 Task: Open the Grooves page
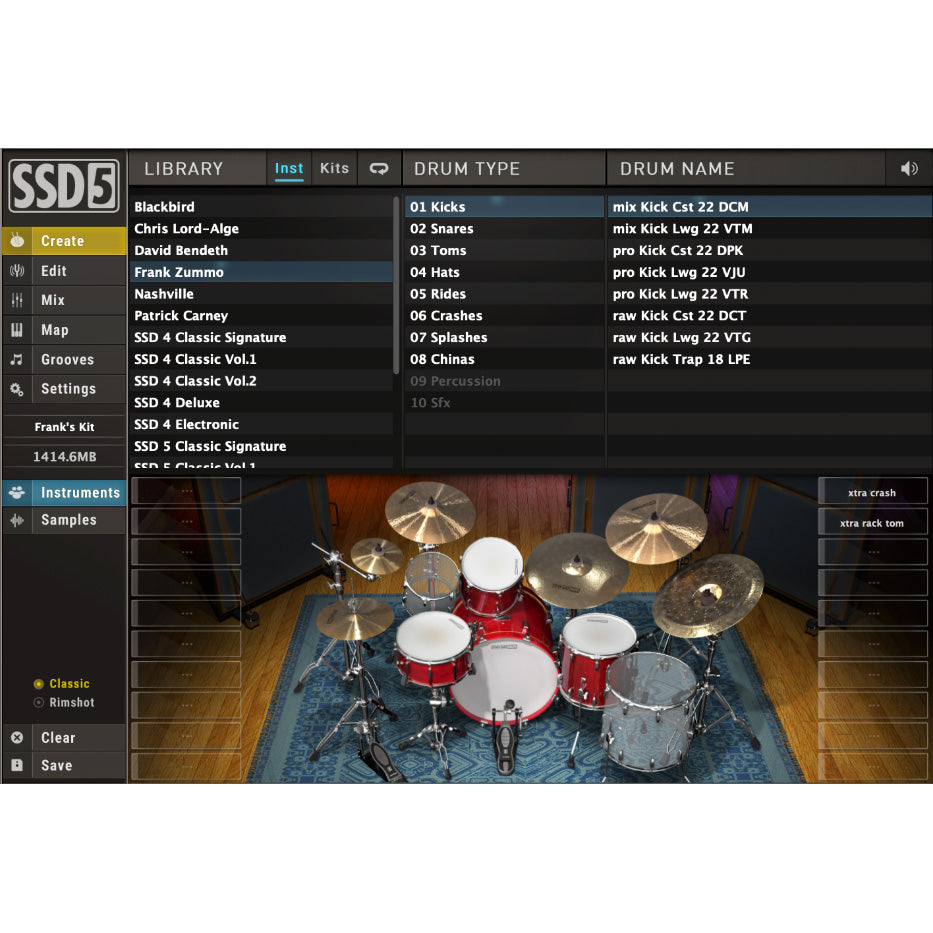[x=64, y=359]
